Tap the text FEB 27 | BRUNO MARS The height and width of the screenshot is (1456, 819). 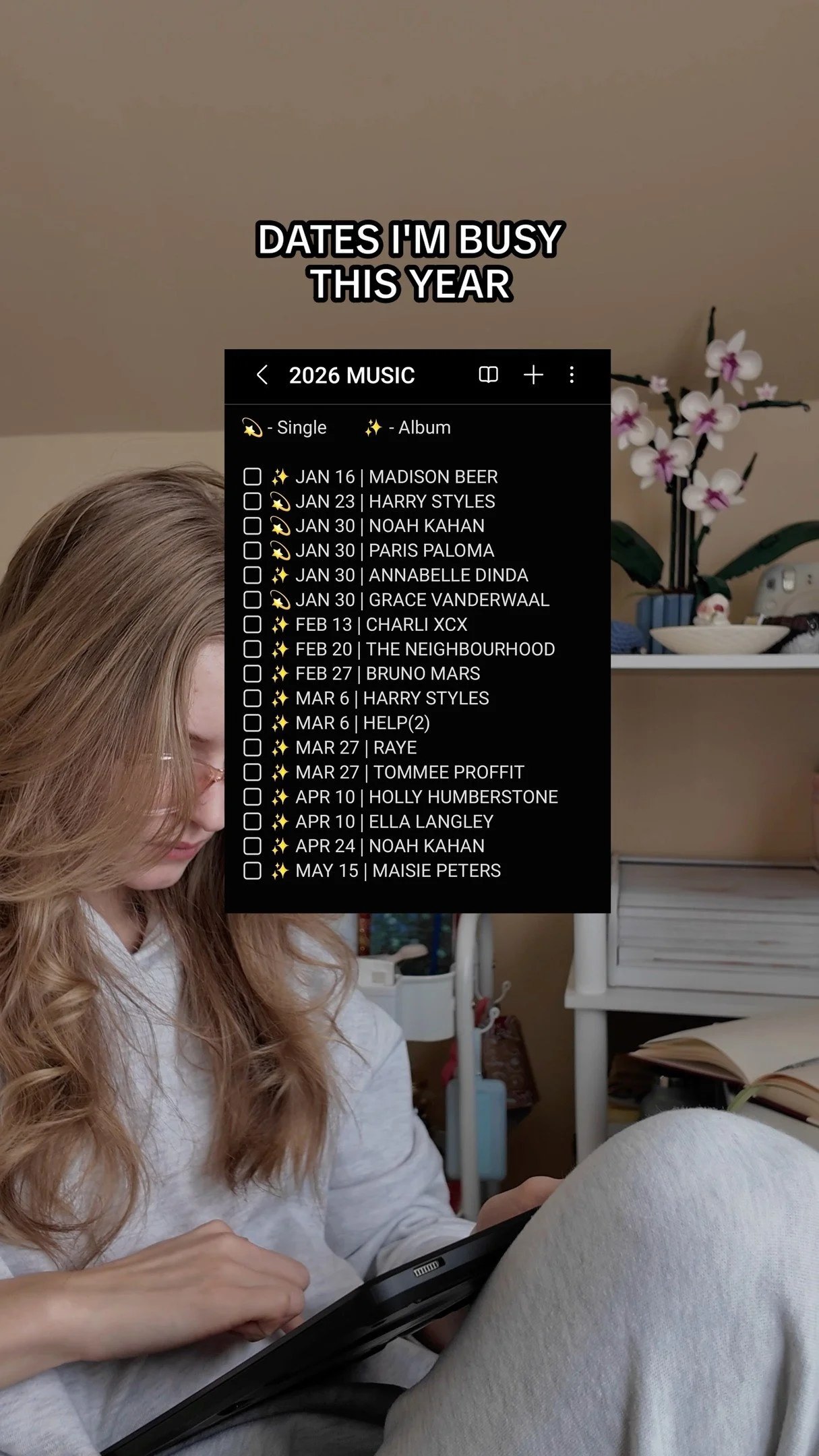click(388, 673)
